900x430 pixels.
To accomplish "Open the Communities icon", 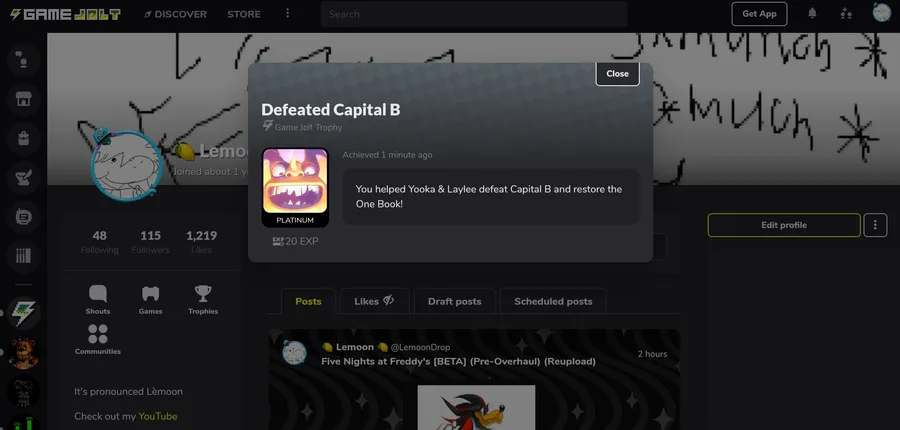I will (98, 340).
